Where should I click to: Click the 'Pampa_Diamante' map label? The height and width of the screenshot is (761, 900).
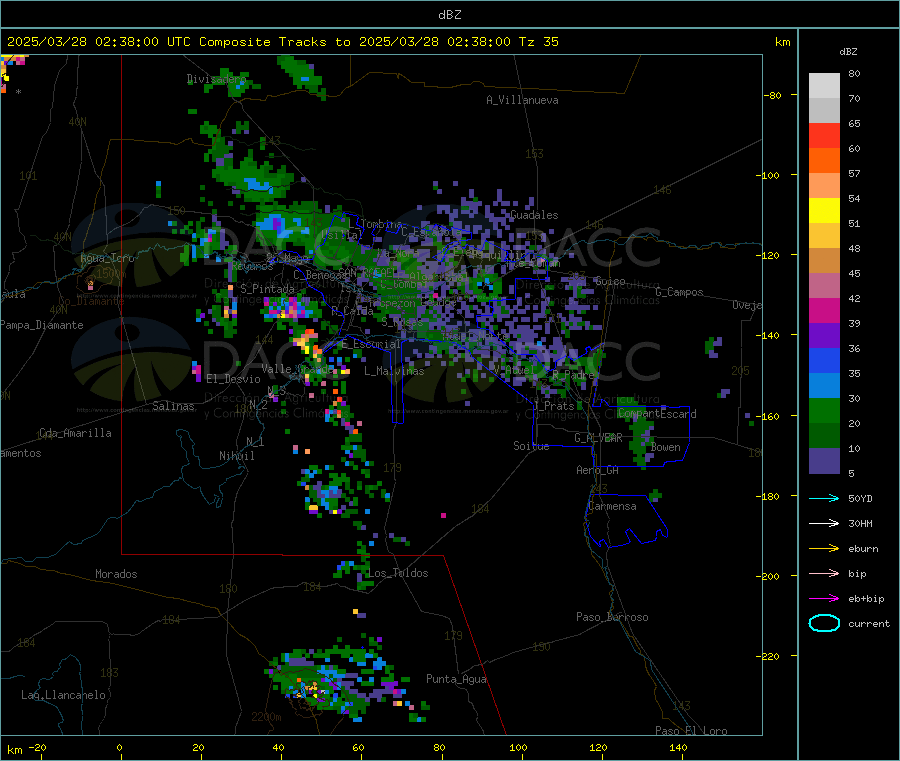42,325
